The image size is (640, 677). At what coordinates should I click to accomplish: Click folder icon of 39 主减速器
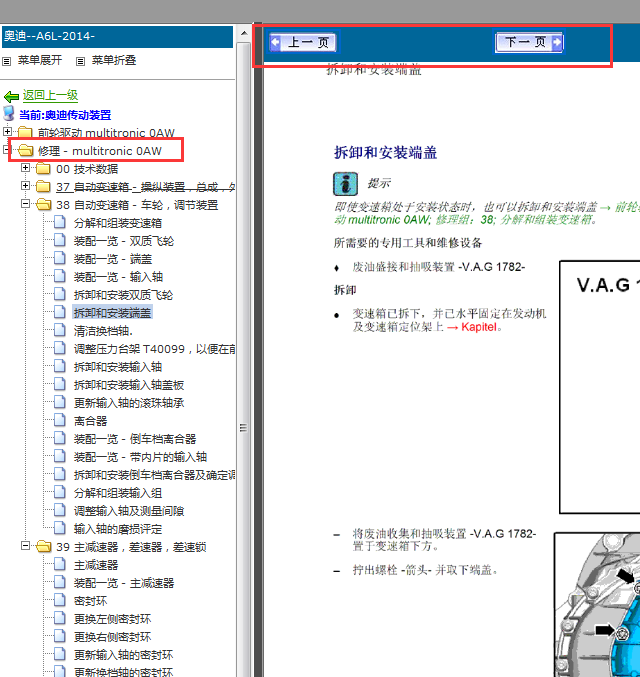click(x=44, y=547)
